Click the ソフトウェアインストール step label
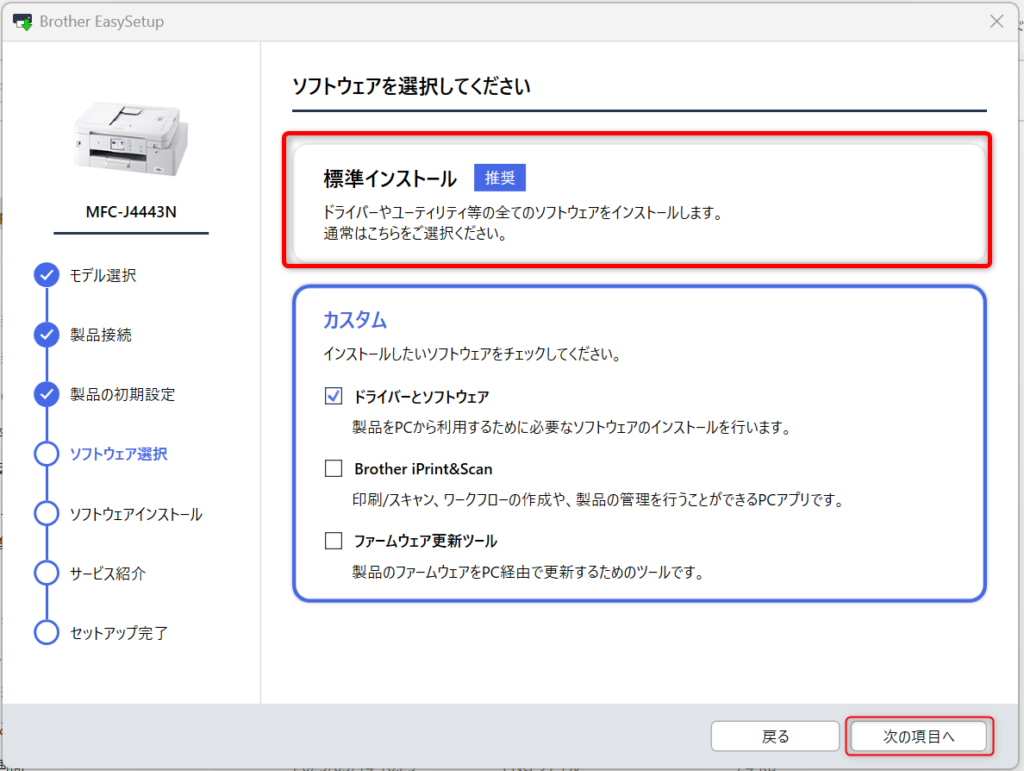 coord(136,514)
